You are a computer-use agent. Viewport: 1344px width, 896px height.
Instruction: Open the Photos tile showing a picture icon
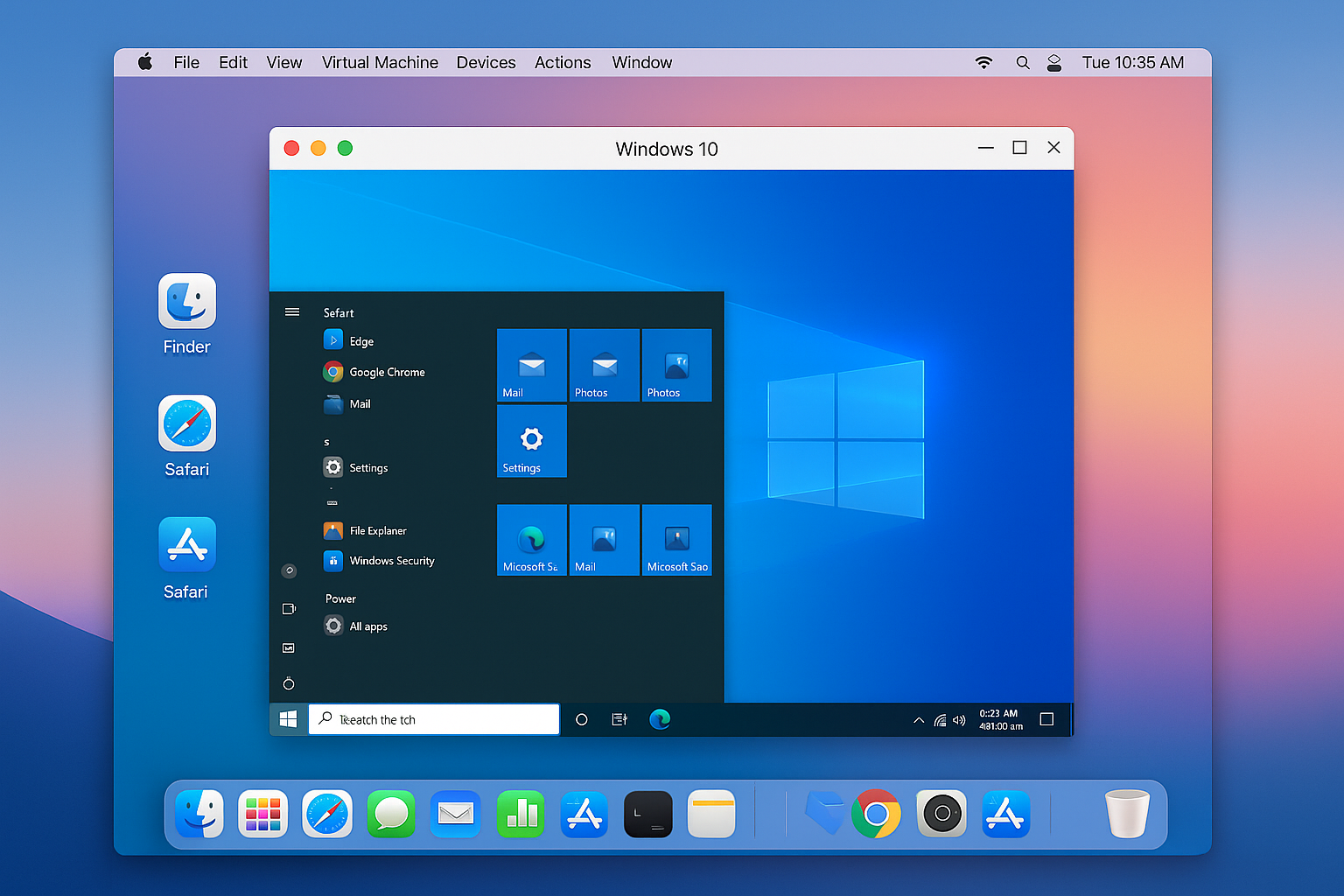tap(676, 365)
